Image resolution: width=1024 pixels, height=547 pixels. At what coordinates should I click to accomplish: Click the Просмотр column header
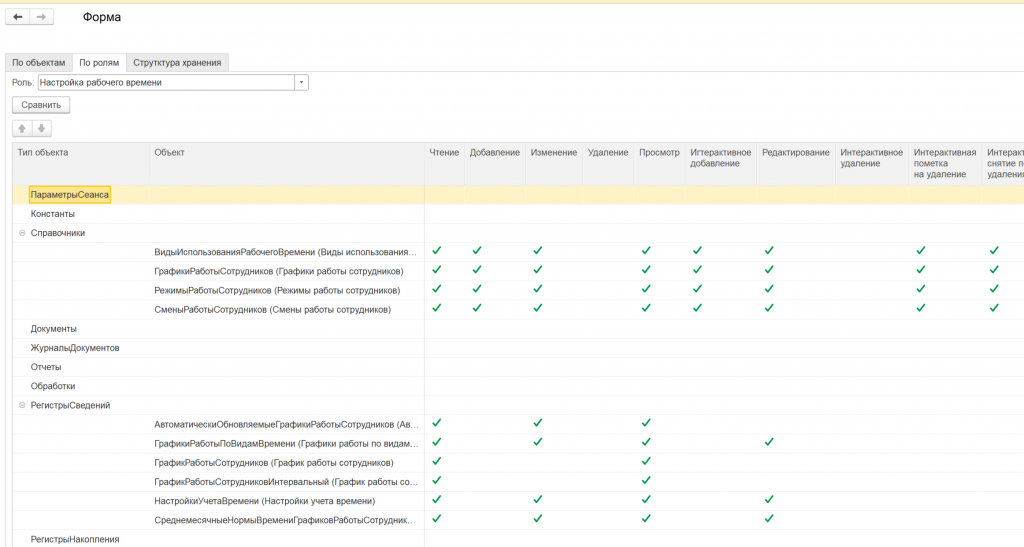(660, 164)
